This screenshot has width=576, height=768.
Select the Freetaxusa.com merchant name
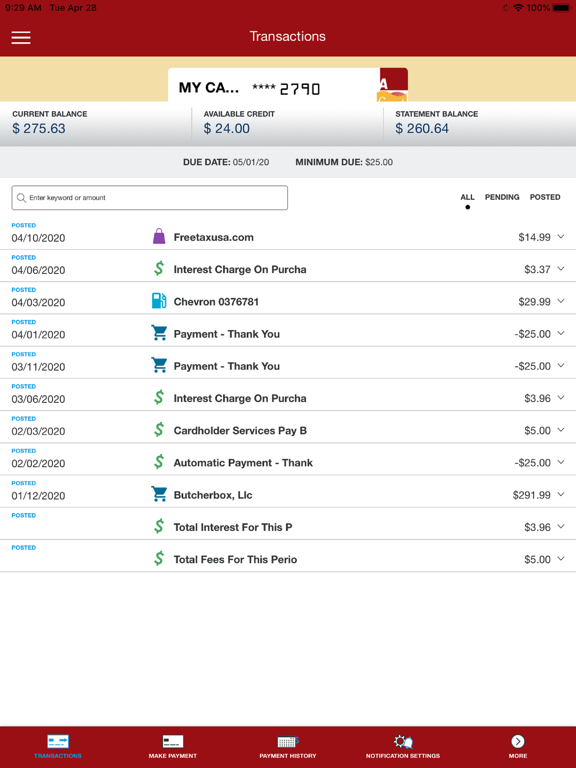pyautogui.click(x=214, y=237)
